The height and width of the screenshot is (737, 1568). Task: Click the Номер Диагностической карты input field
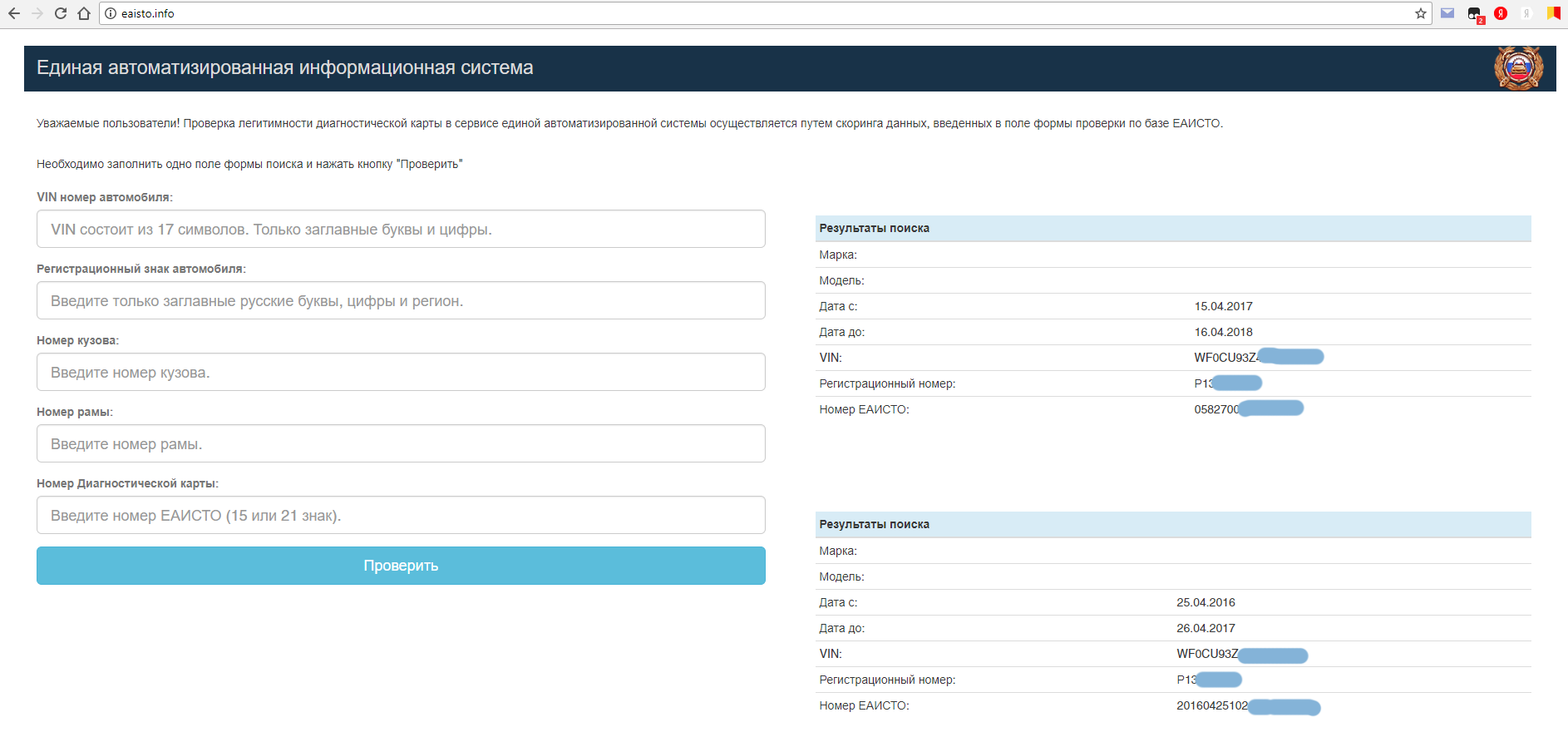pyautogui.click(x=401, y=515)
